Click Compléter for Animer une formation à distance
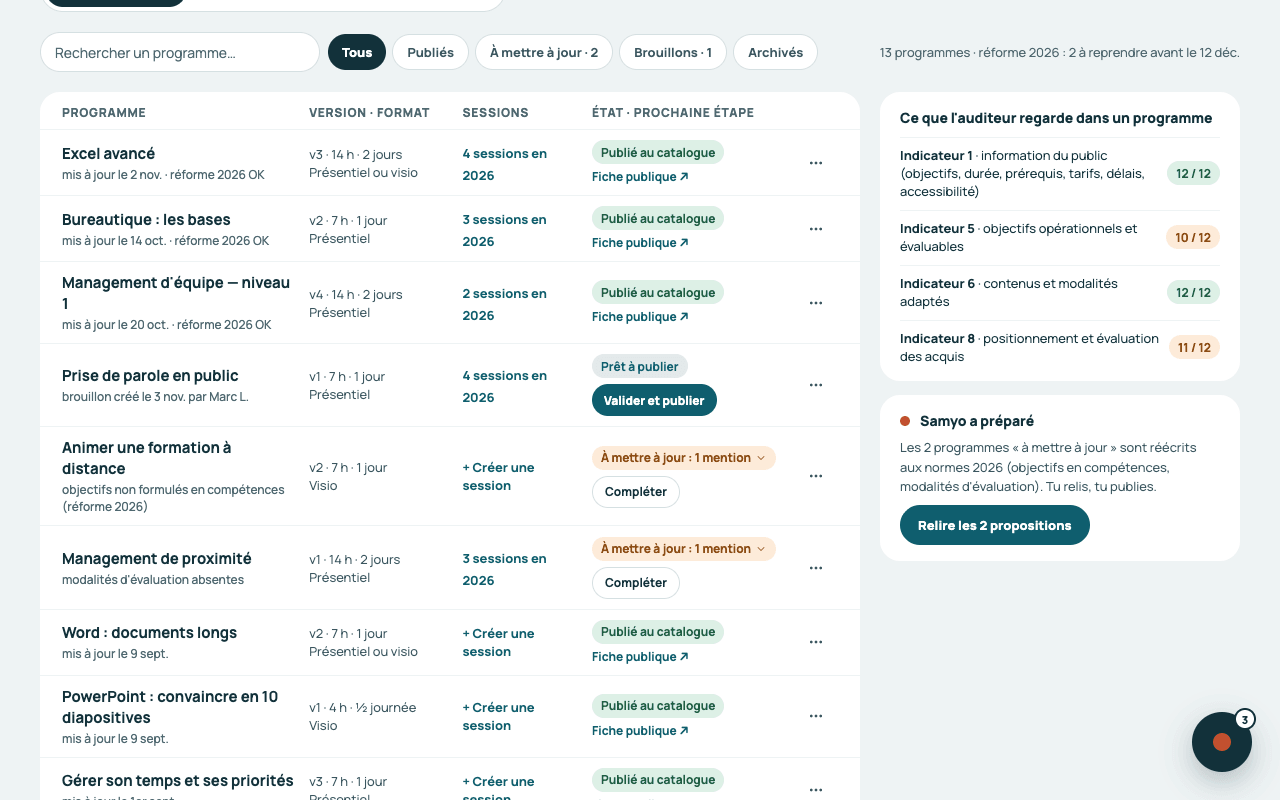This screenshot has height=800, width=1280. point(636,492)
